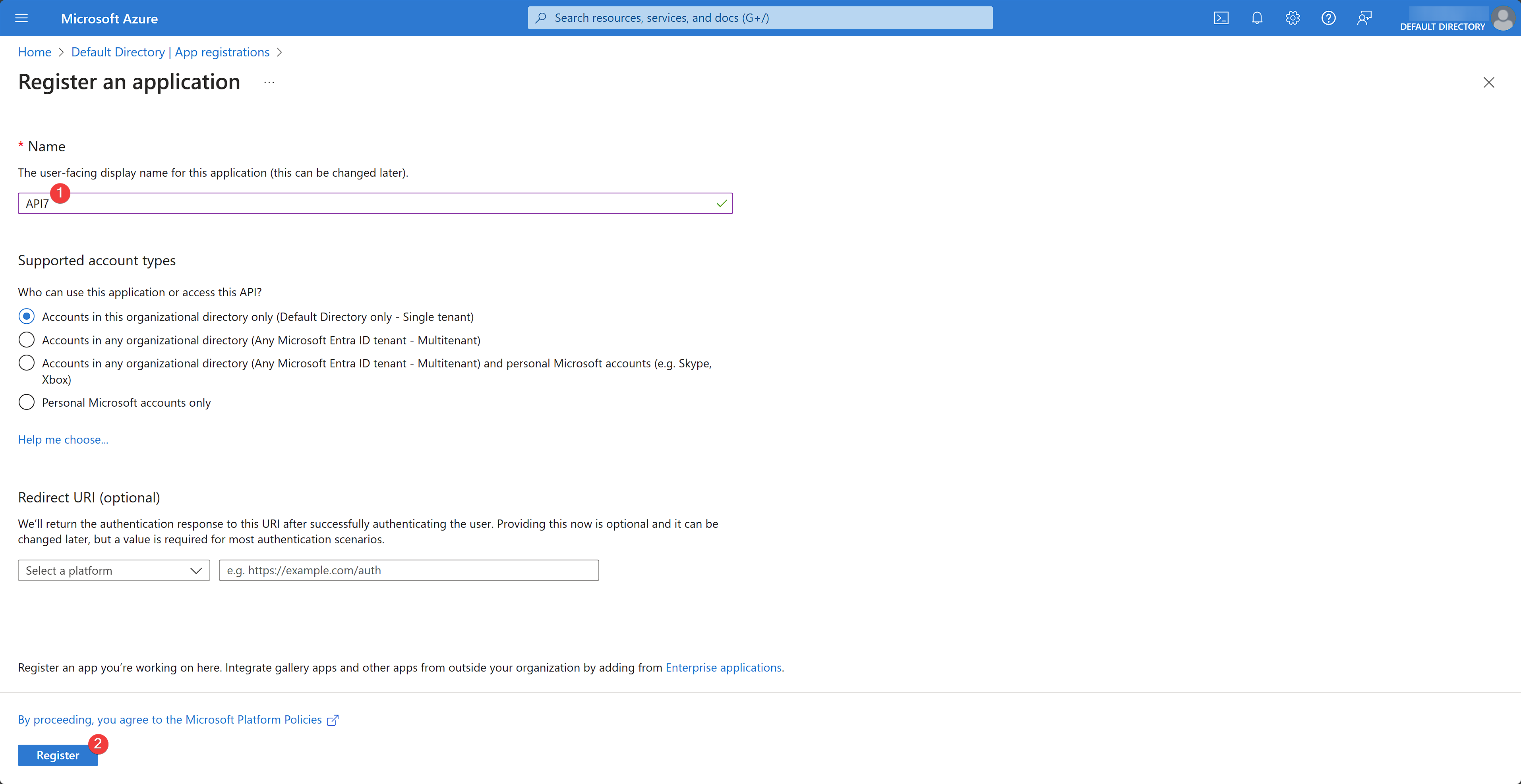The width and height of the screenshot is (1521, 784).
Task: Click the Redirect URI (optional) heading
Action: coord(89,497)
